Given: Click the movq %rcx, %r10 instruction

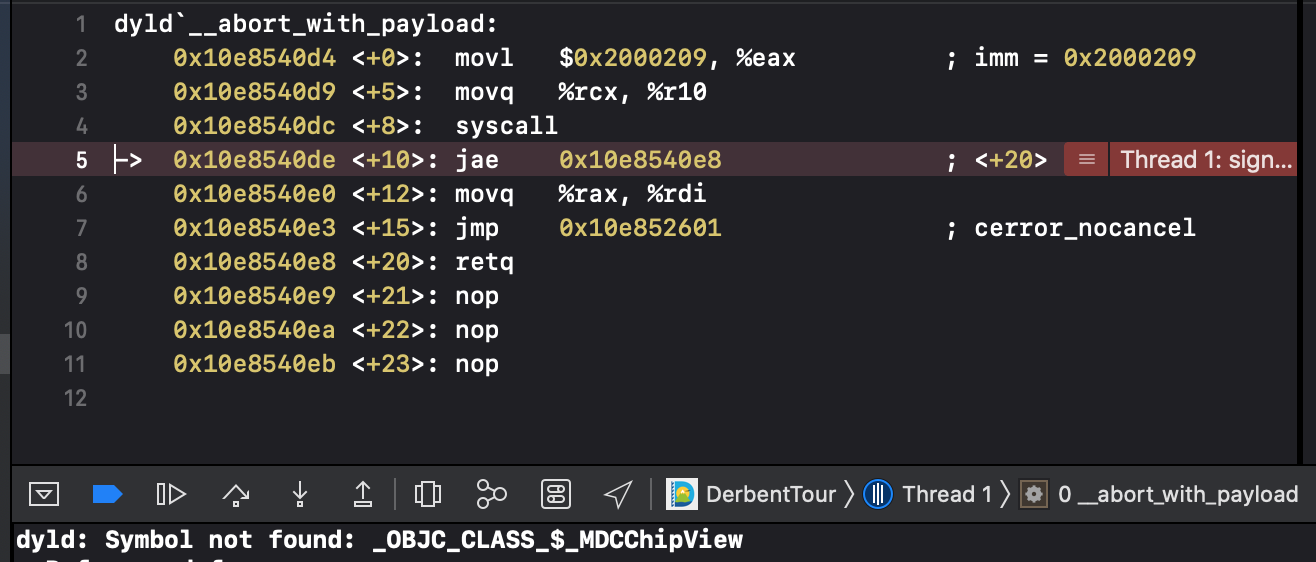Looking at the screenshot, I should (581, 92).
